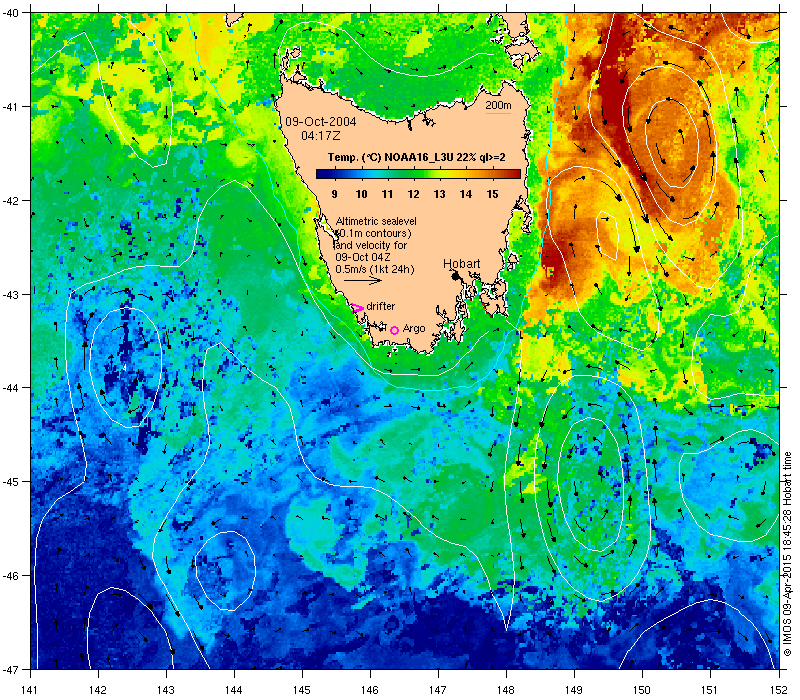Click the 'and velocity for' text line
The height and width of the screenshot is (700, 800).
coord(371,245)
